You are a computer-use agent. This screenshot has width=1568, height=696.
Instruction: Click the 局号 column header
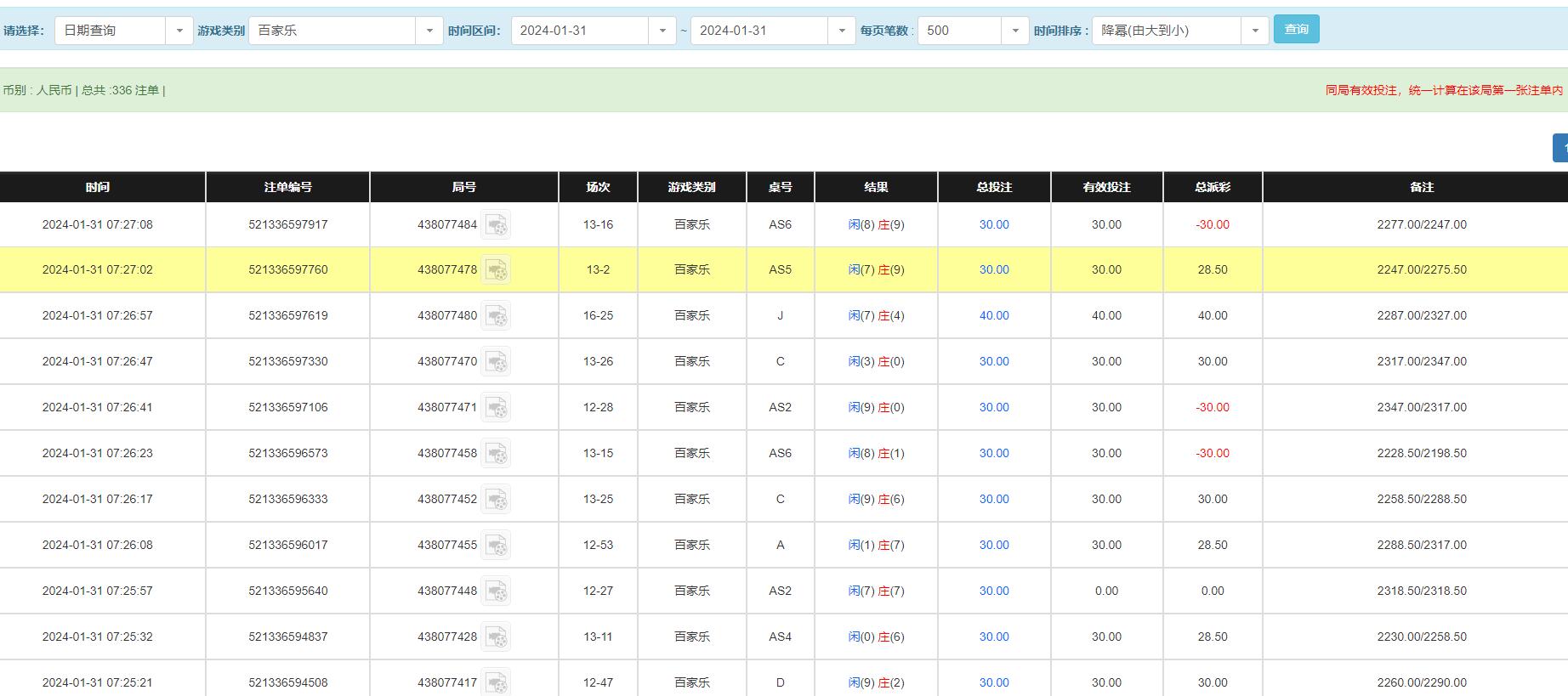point(464,187)
